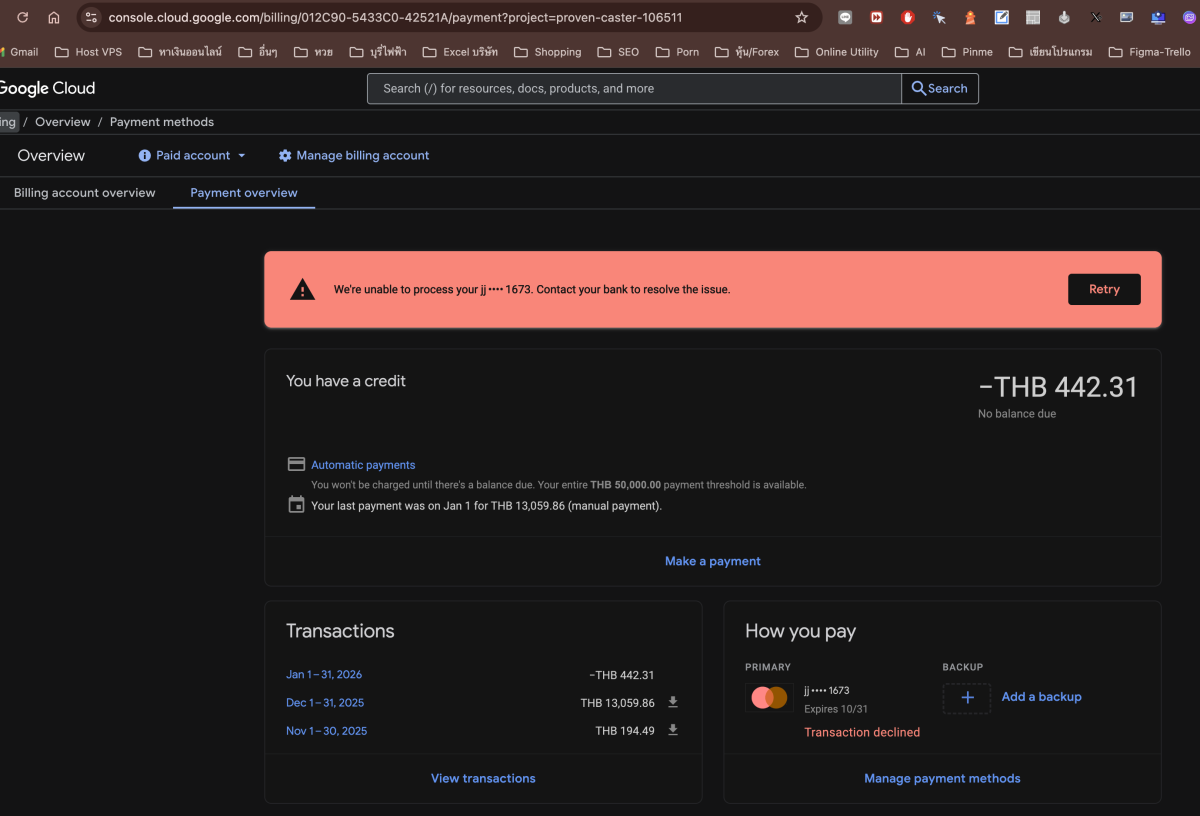Image resolution: width=1200 pixels, height=816 pixels.
Task: Open Manage payment methods link
Action: (x=942, y=778)
